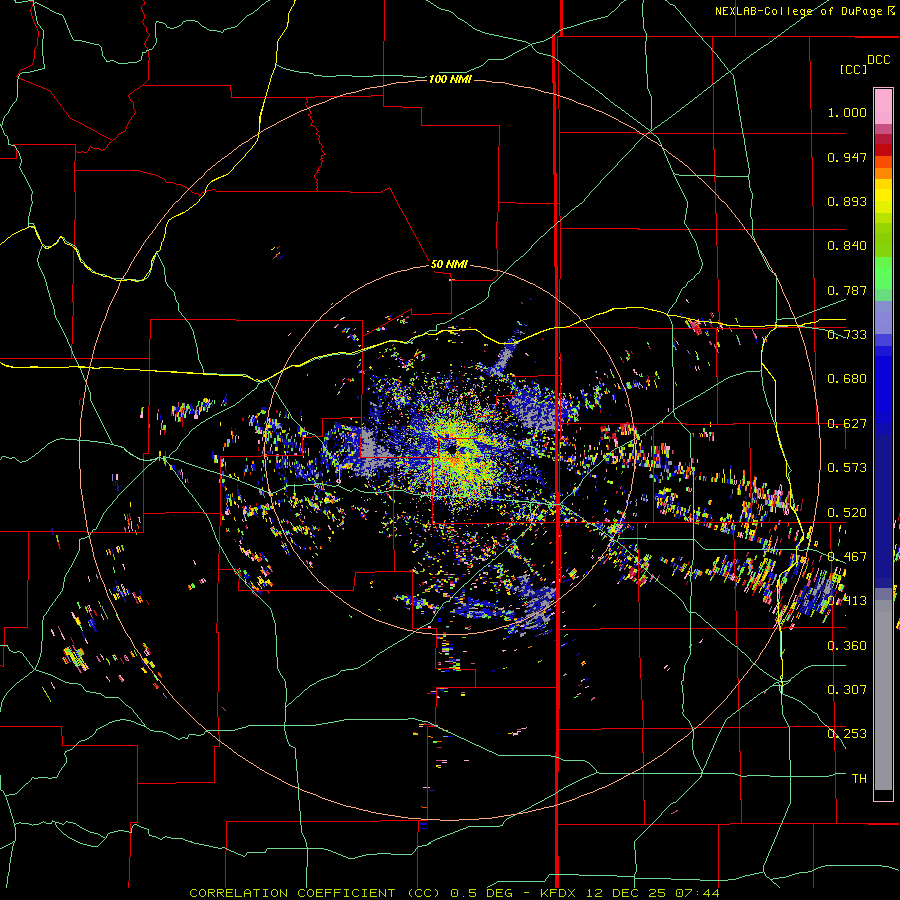Click the bright green color bar segment
Image resolution: width=900 pixels, height=900 pixels.
[883, 273]
